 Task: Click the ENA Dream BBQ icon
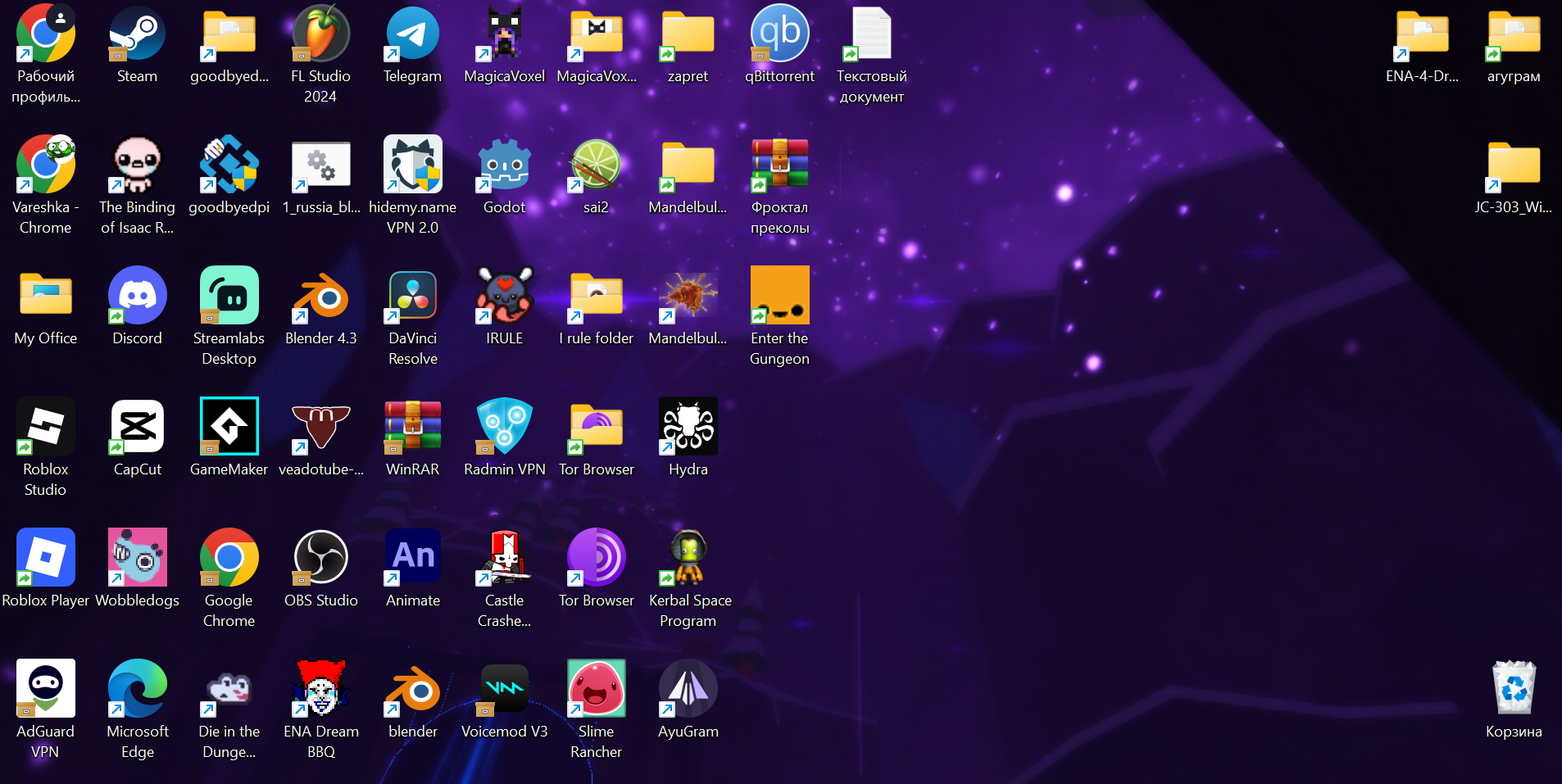320,689
